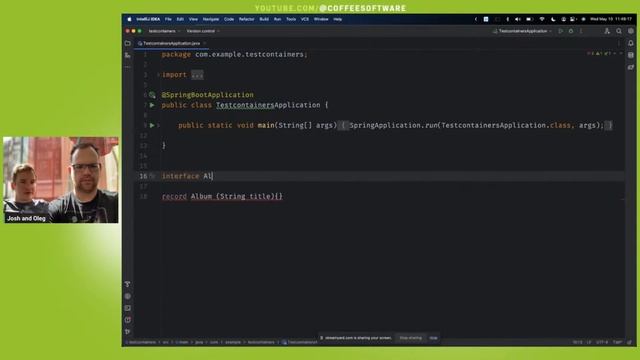Open the Database tool window icon

(631, 55)
